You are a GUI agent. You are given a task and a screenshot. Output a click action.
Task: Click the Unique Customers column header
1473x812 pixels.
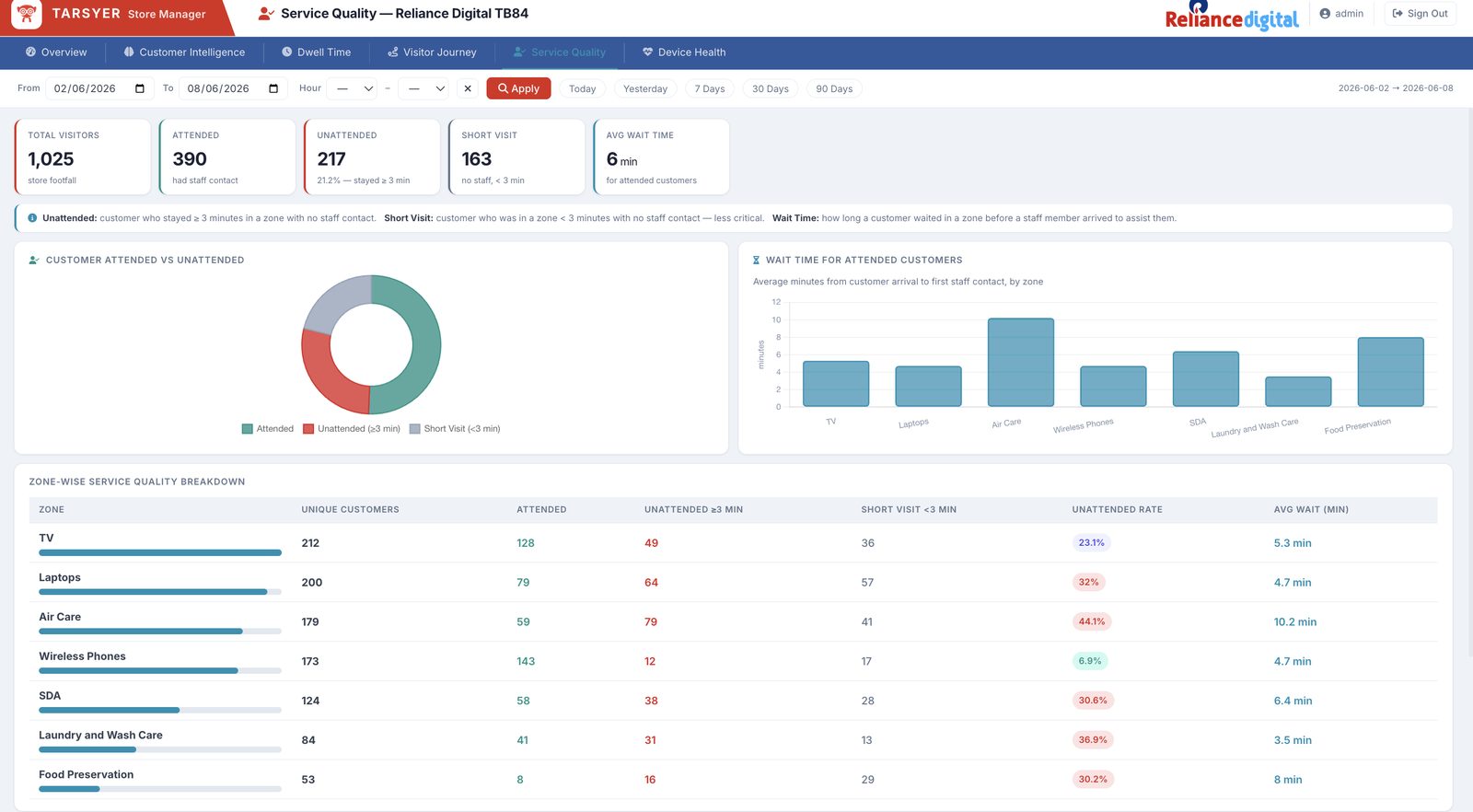click(350, 510)
